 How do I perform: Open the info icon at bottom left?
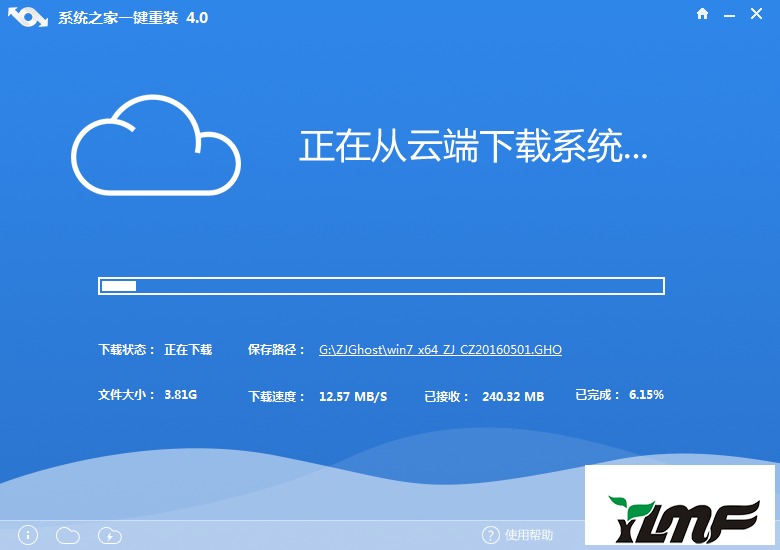tap(28, 536)
